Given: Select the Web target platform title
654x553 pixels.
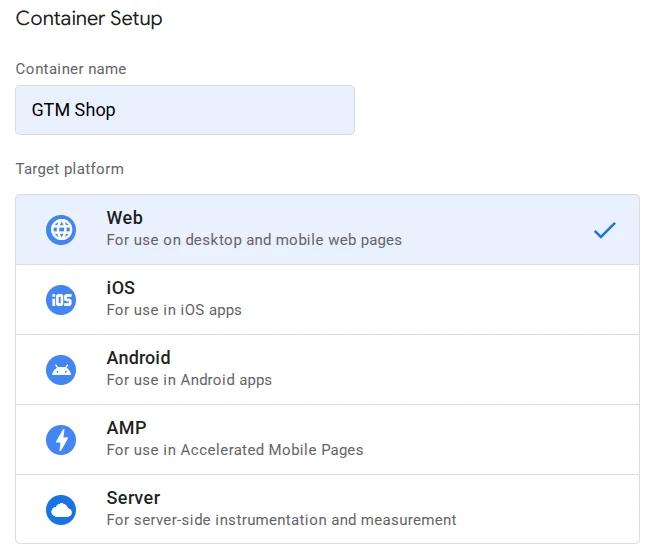Looking at the screenshot, I should 124,218.
